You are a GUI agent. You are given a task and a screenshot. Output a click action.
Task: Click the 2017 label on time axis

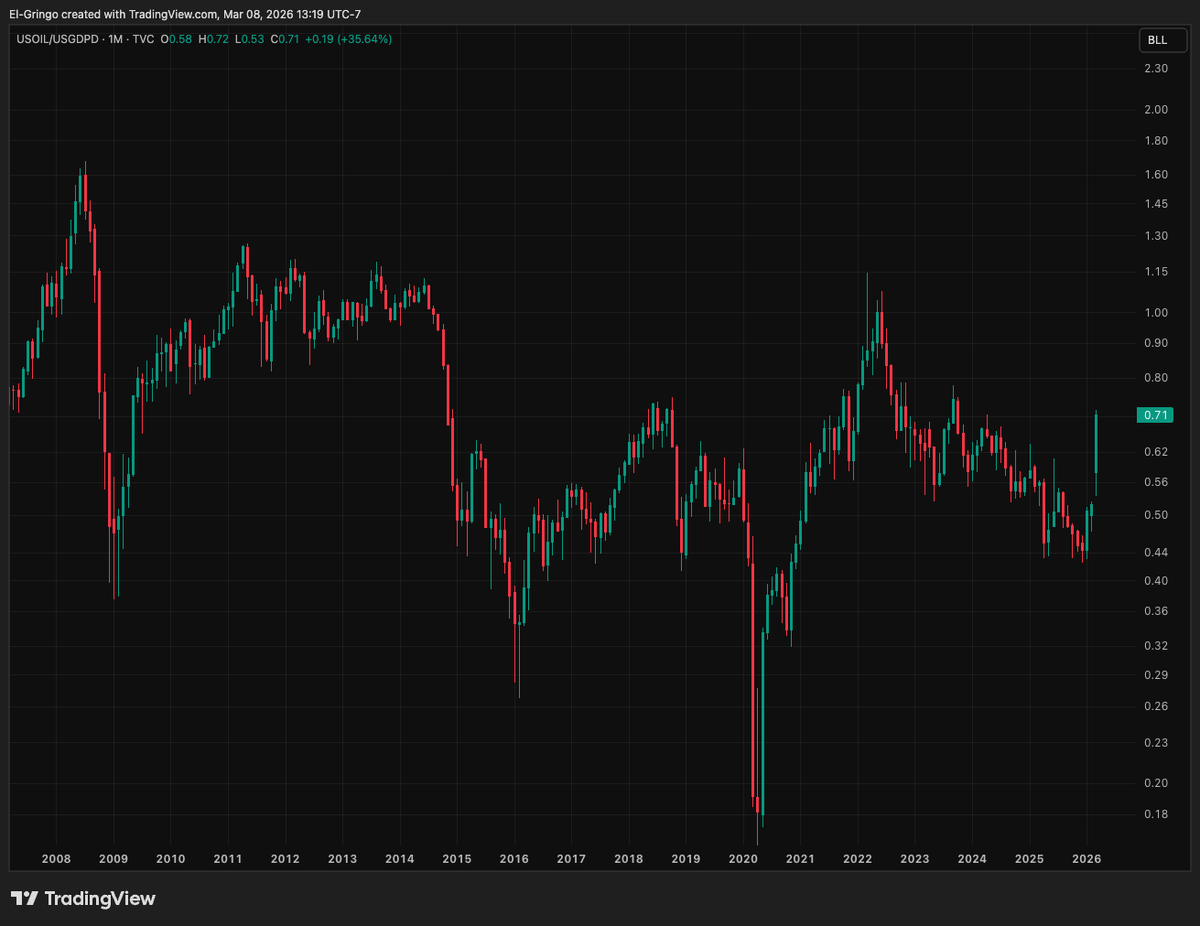(571, 859)
